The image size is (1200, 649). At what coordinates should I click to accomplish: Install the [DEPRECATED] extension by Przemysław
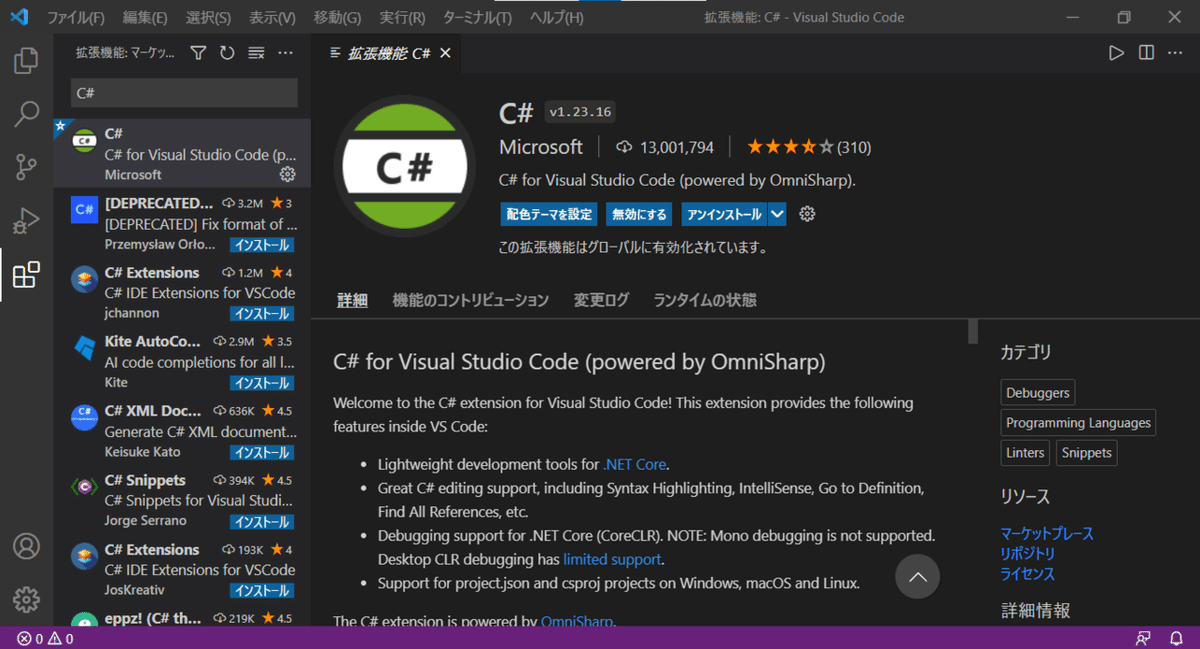pos(262,245)
